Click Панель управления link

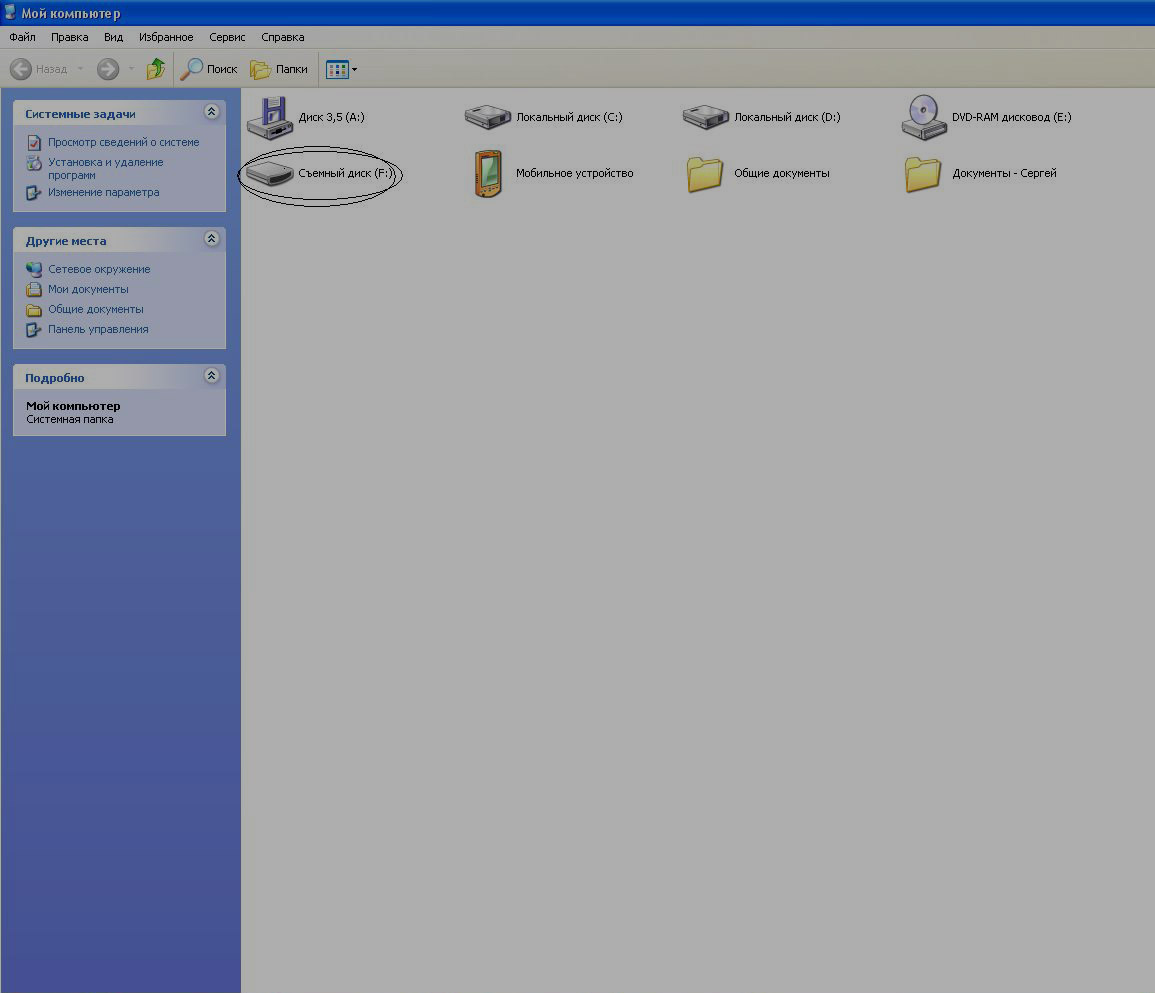98,329
